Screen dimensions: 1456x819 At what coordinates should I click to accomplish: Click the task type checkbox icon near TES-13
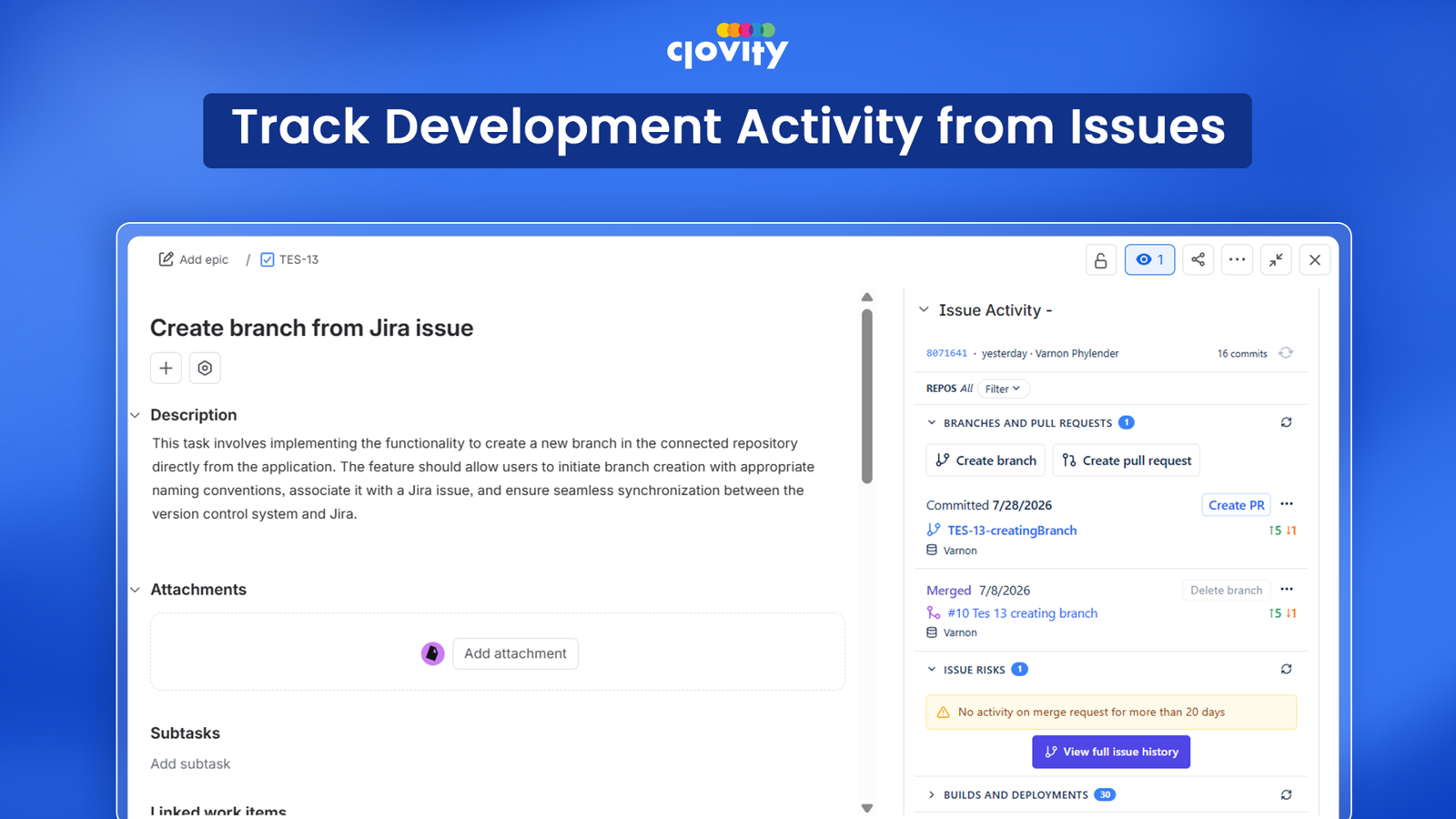pos(268,259)
